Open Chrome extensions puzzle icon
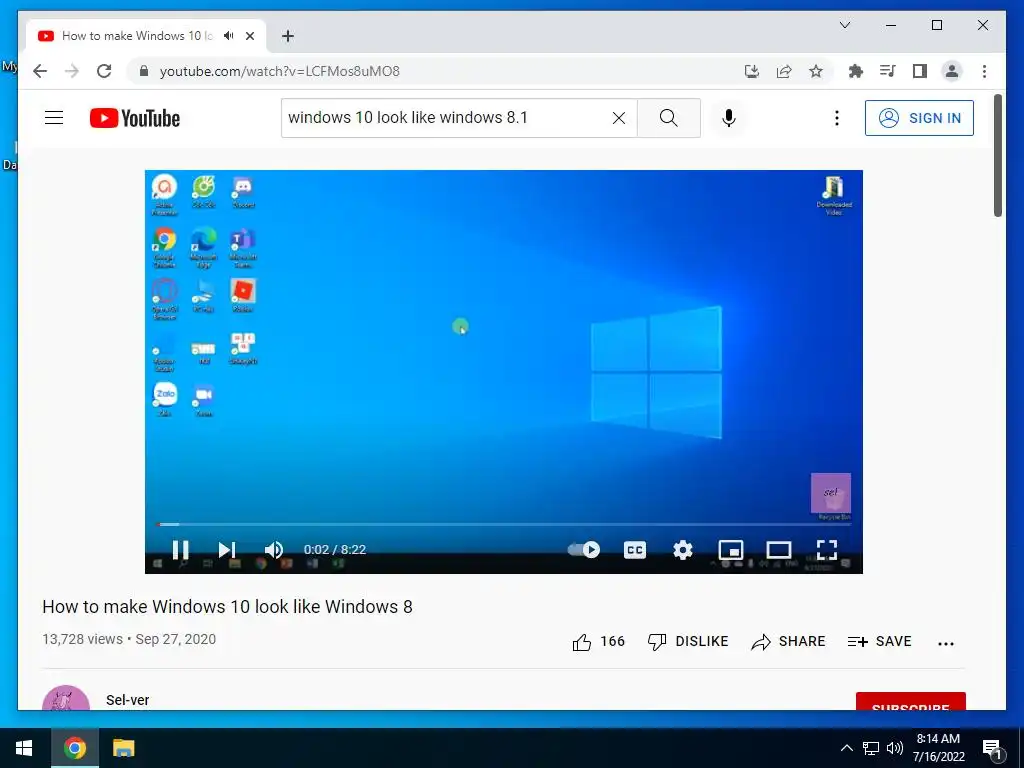The width and height of the screenshot is (1024, 768). coord(856,71)
